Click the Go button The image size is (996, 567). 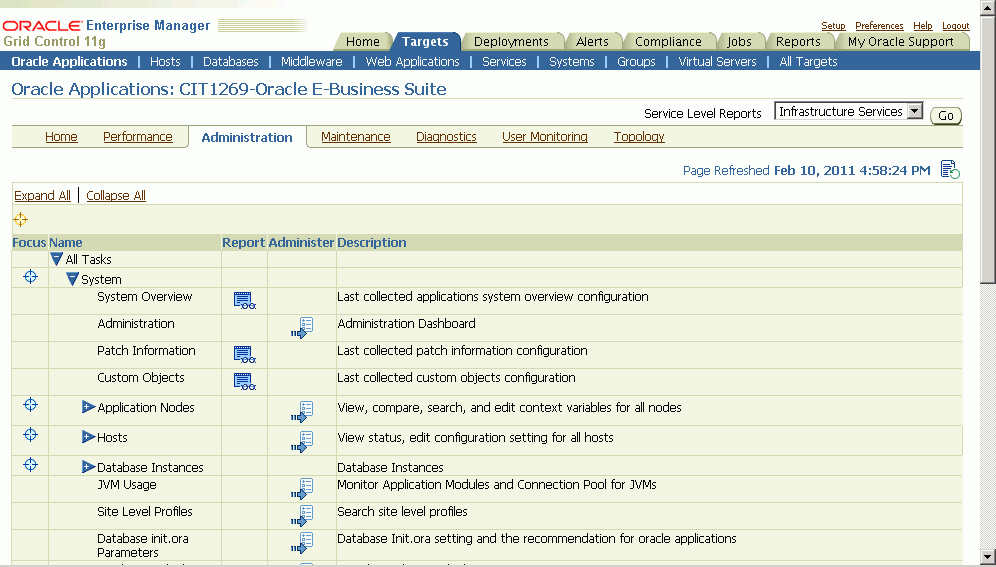click(x=946, y=116)
